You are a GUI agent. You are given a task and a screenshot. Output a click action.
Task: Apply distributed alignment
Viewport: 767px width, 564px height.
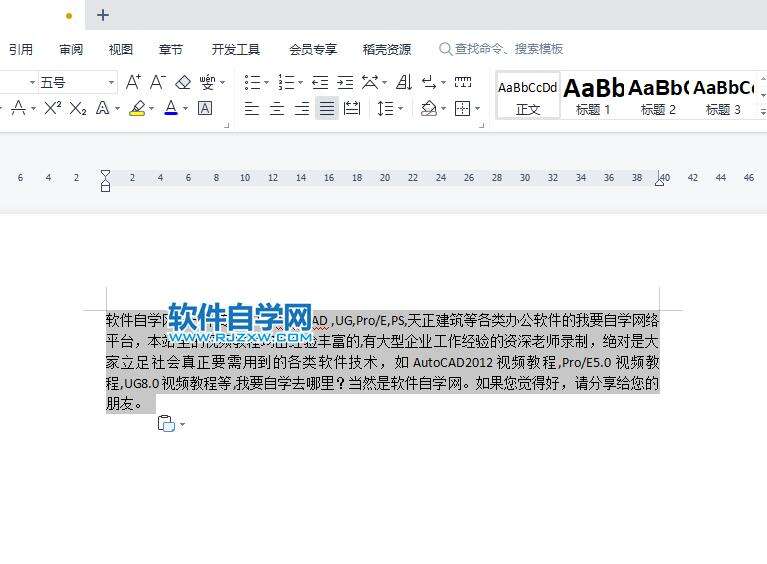(352, 108)
